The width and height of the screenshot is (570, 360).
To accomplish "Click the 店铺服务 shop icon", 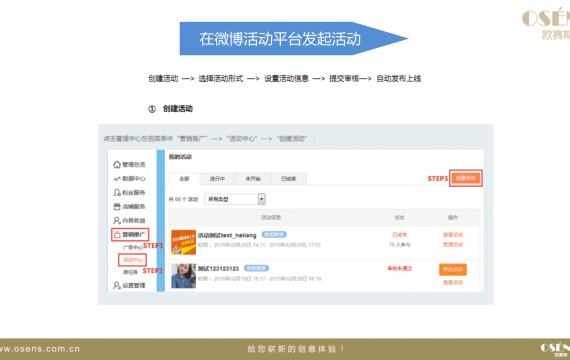I will (x=117, y=207).
